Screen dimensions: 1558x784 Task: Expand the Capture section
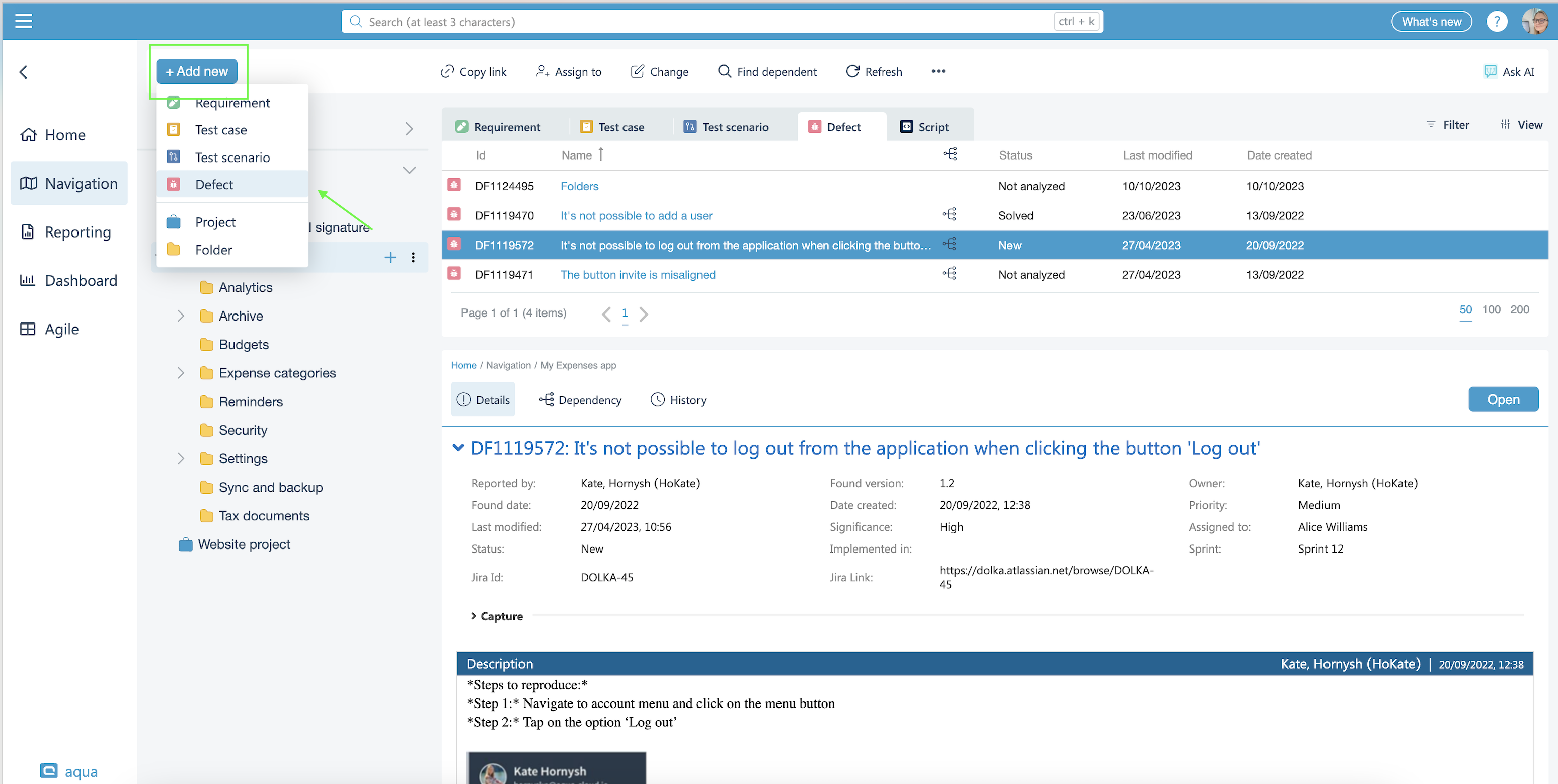[x=473, y=616]
